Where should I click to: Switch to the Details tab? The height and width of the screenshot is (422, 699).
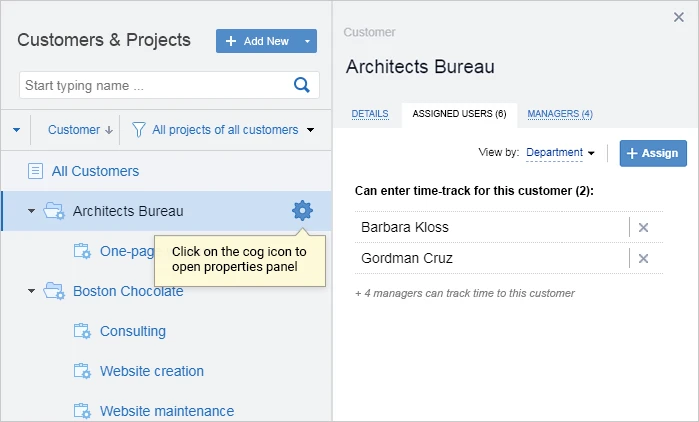pos(369,114)
